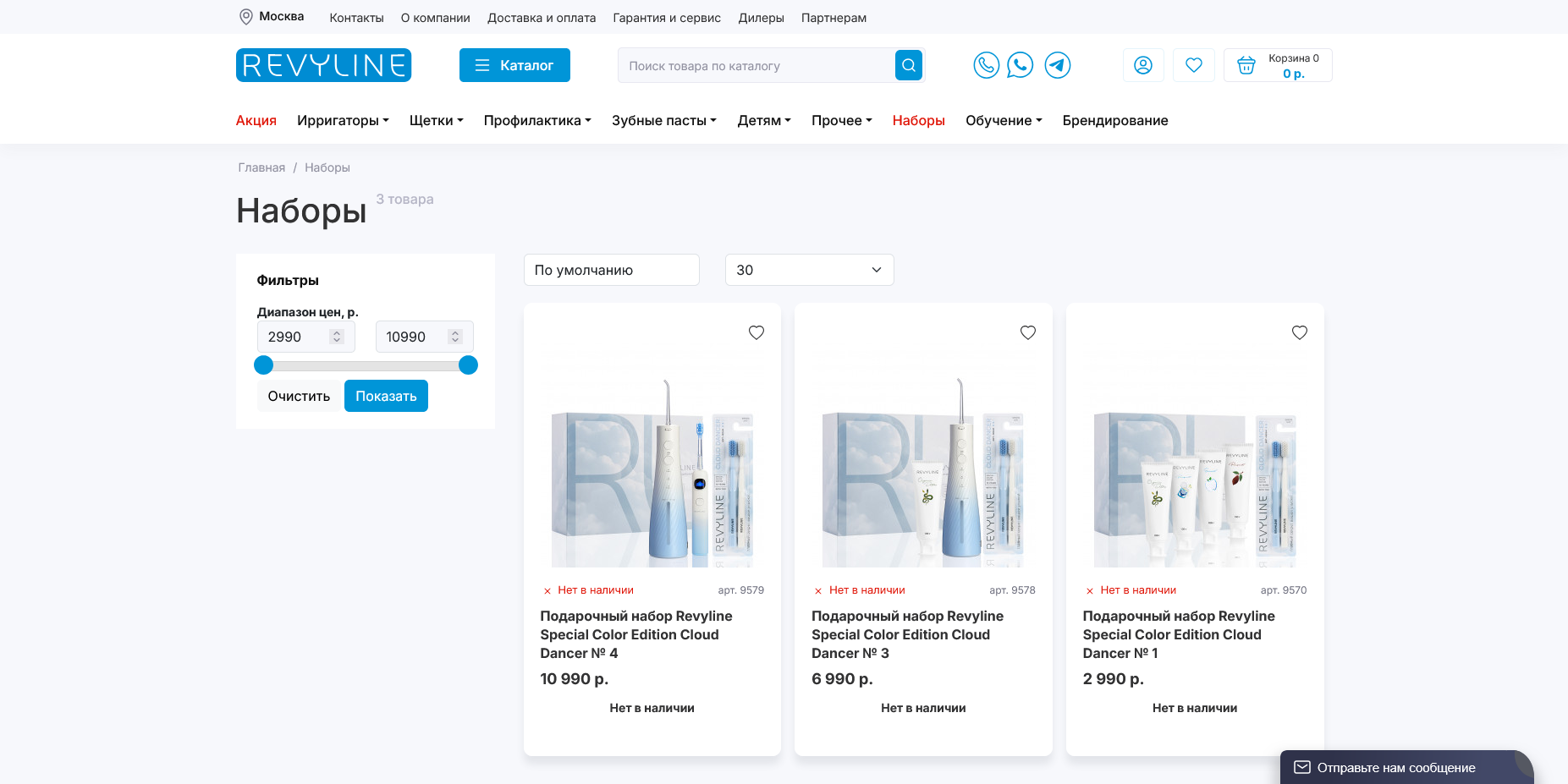This screenshot has width=1568, height=784.
Task: Open Доставка и оплата page
Action: (x=542, y=18)
